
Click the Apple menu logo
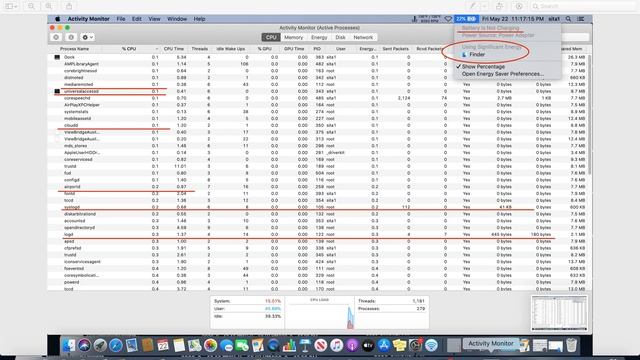coord(58,19)
